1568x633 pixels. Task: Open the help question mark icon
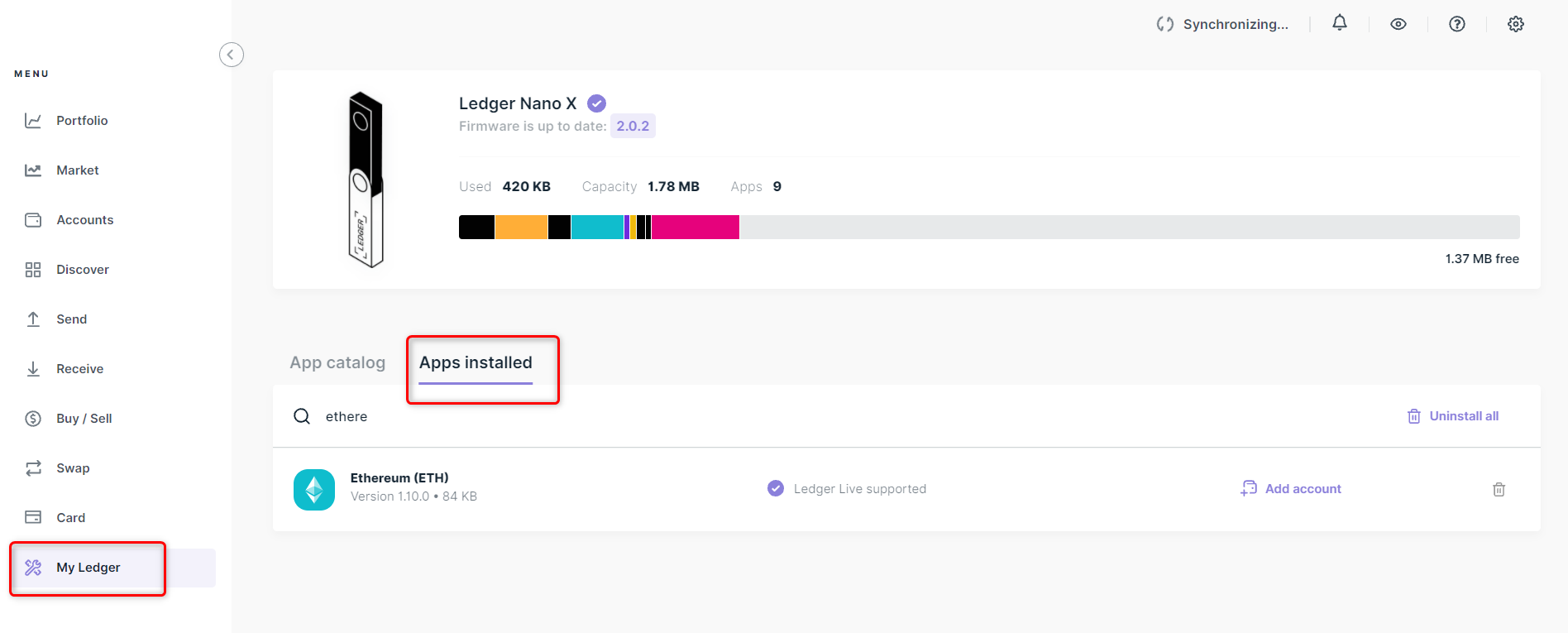[1457, 24]
